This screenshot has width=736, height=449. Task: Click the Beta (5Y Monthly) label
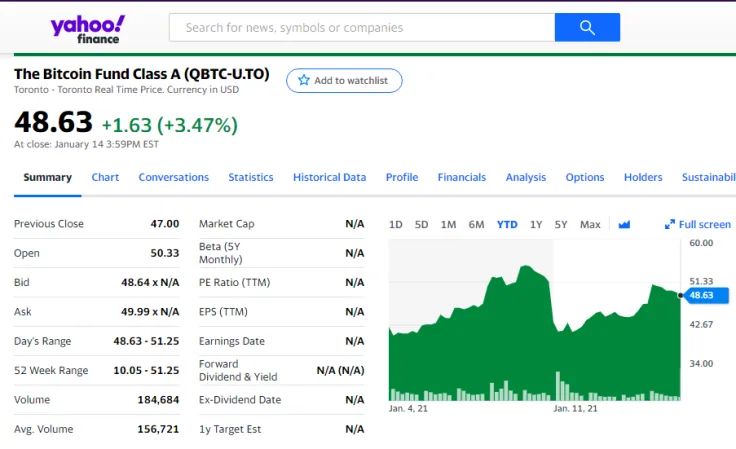coord(221,253)
